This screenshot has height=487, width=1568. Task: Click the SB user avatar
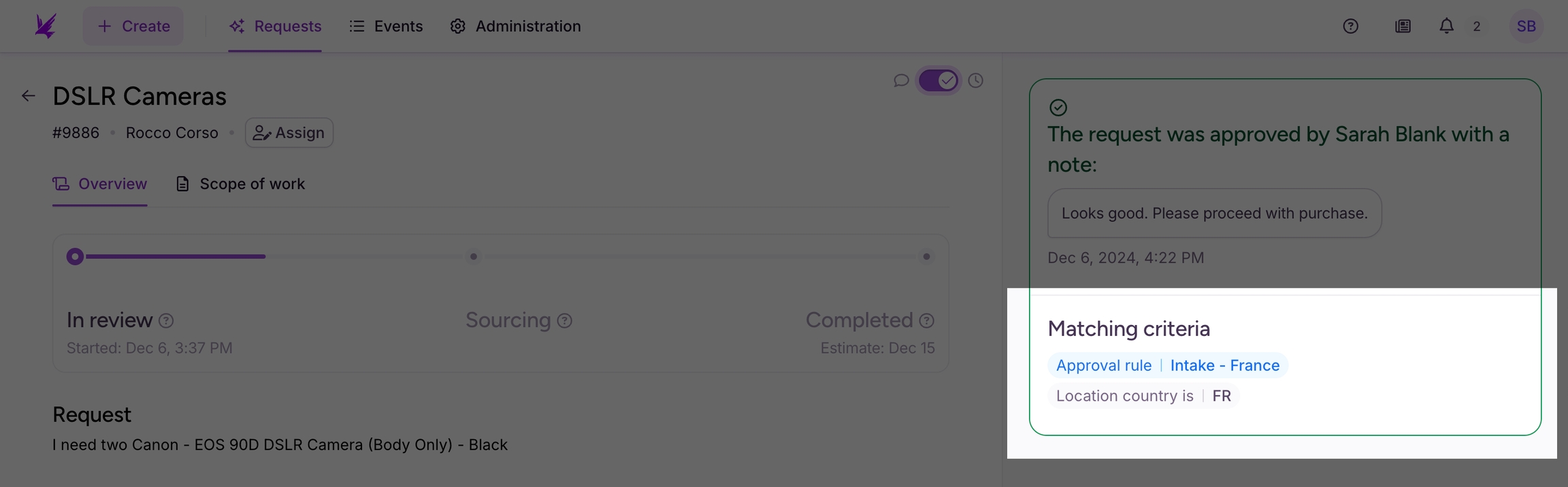[x=1526, y=26]
